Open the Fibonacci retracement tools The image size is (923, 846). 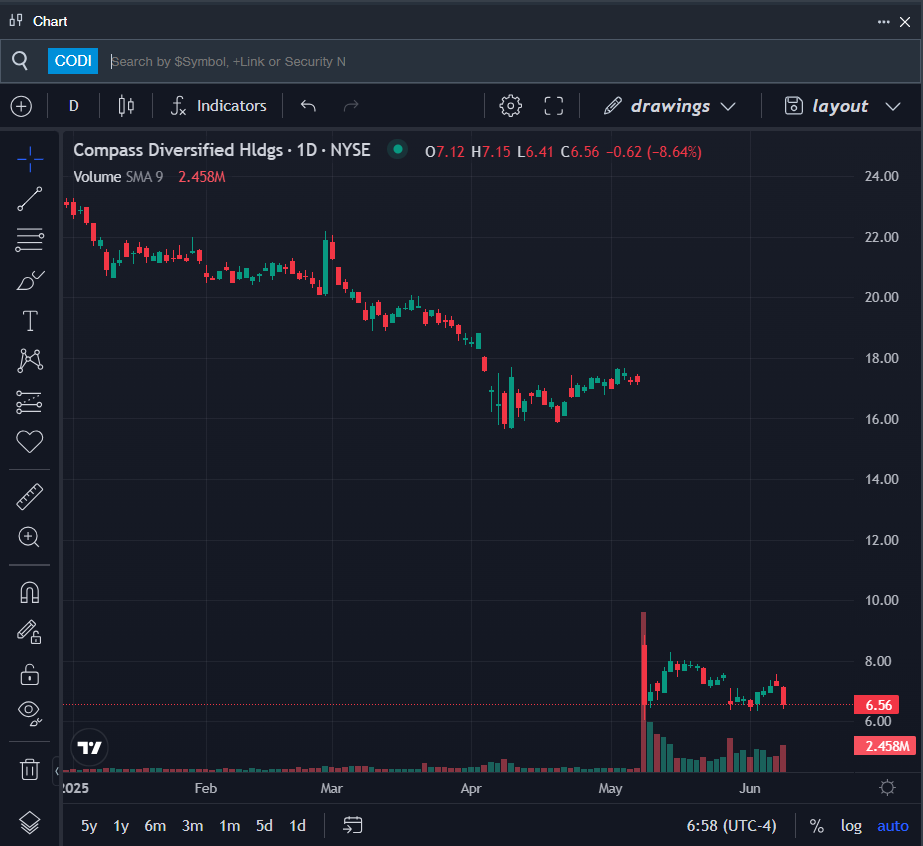pos(29,240)
